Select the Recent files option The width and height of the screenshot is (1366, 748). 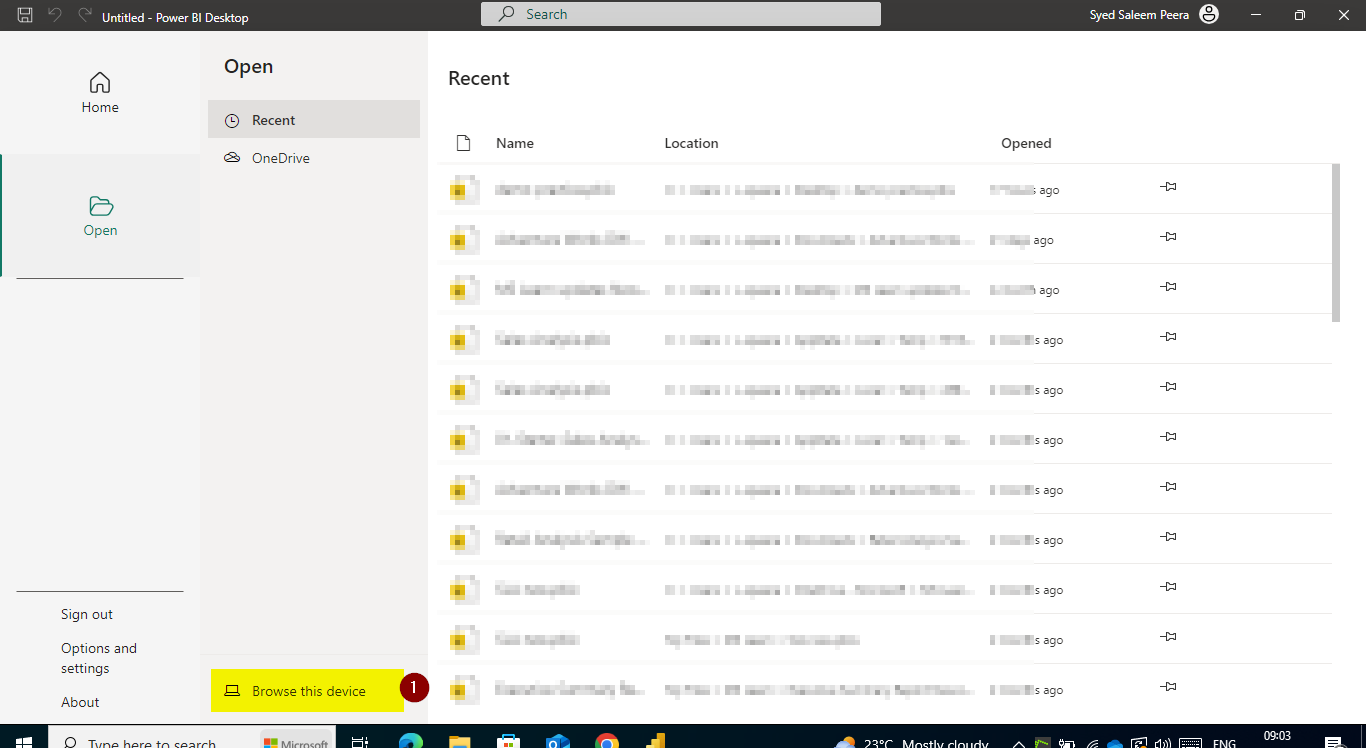(314, 120)
